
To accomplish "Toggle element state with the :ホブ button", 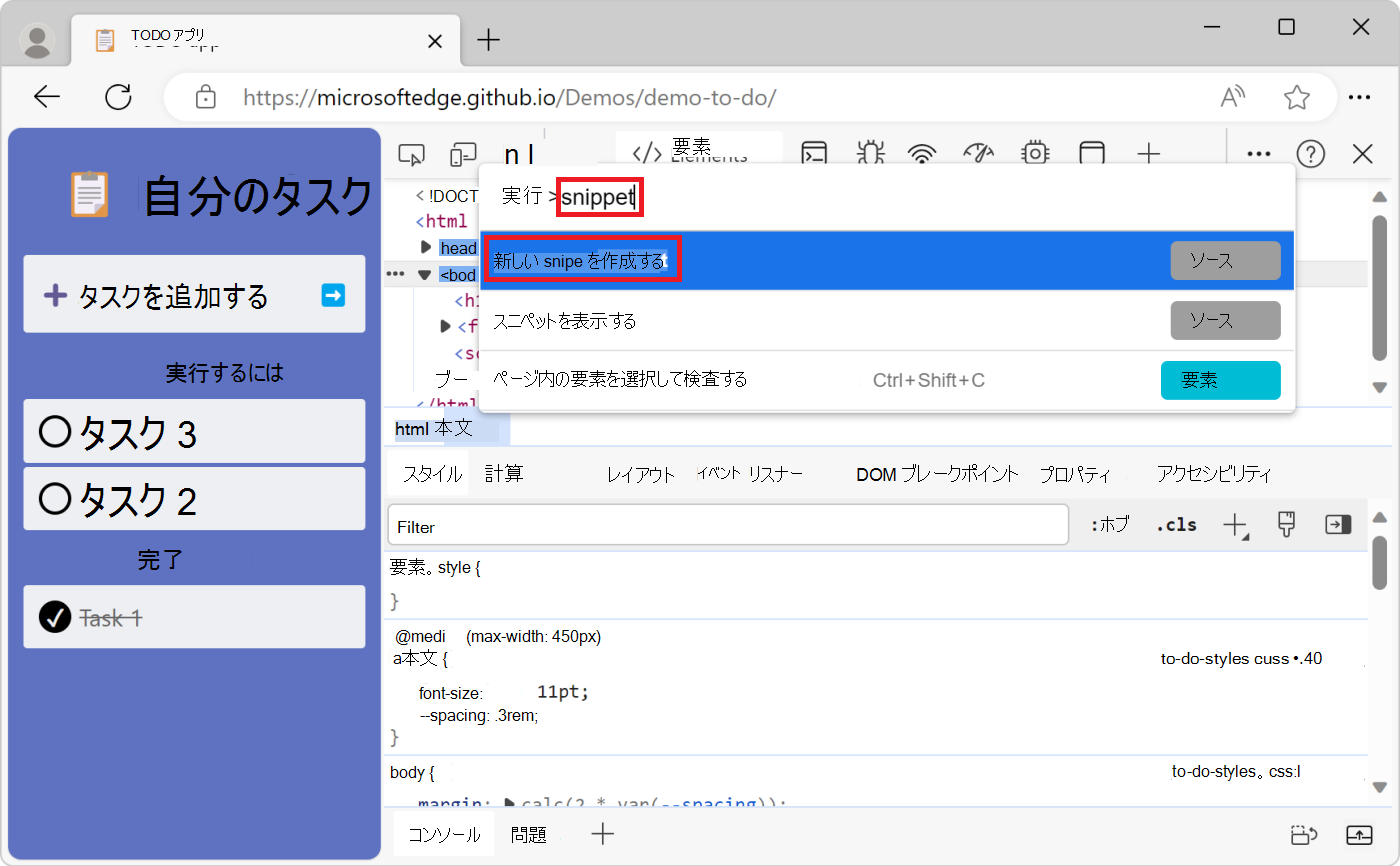I will [x=1110, y=524].
